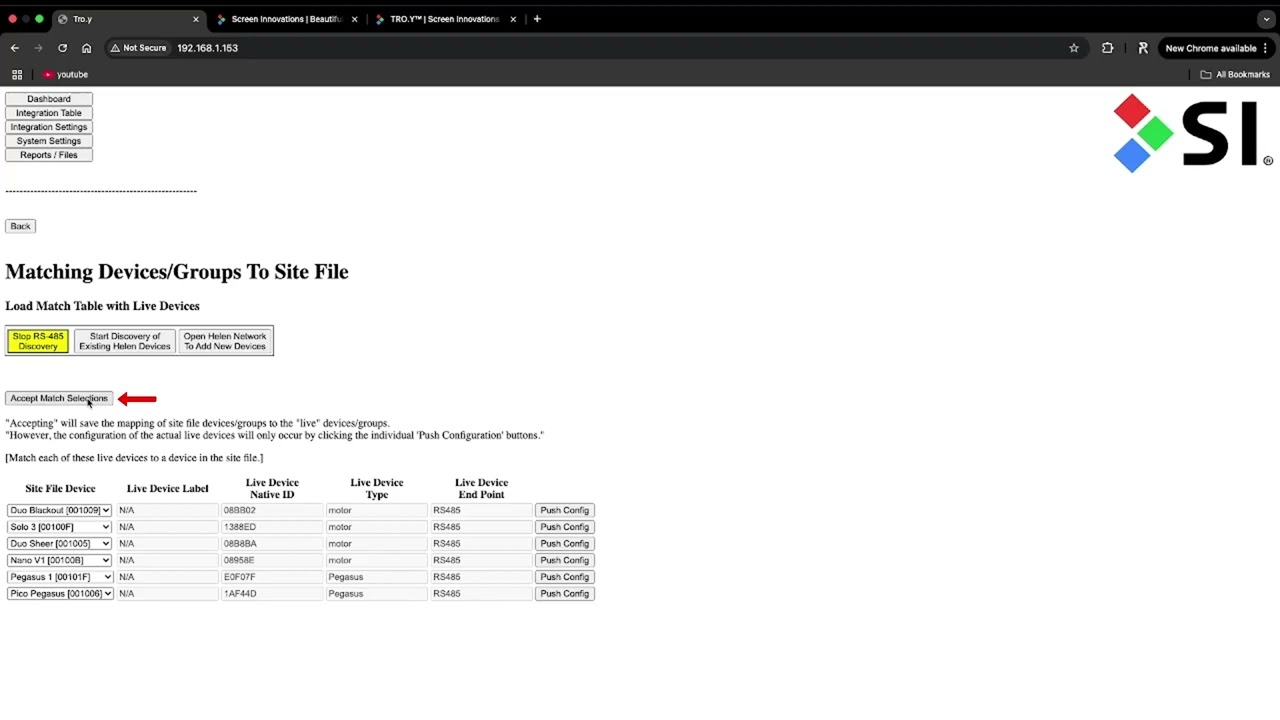This screenshot has height=720, width=1280.
Task: Open All Bookmarks folder
Action: pos(1235,74)
